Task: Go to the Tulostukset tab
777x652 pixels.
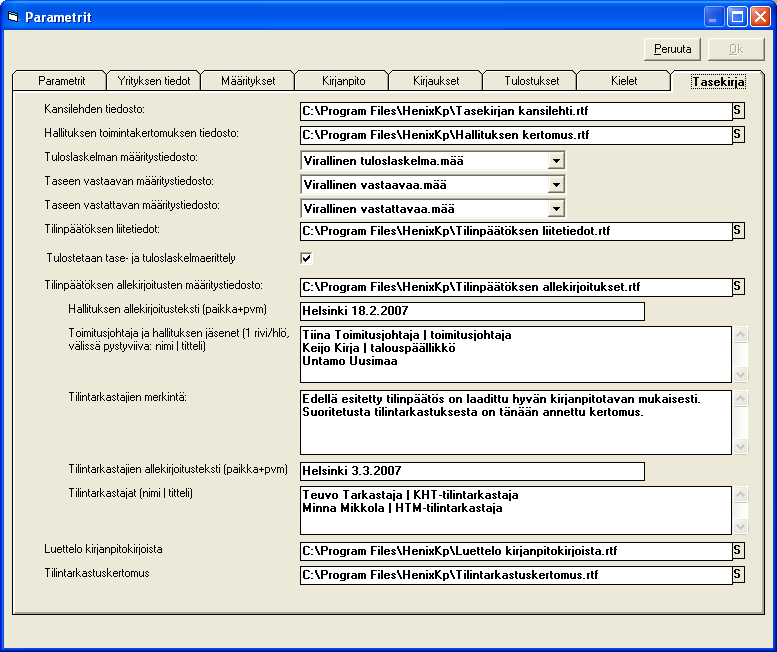Action: pyautogui.click(x=531, y=81)
